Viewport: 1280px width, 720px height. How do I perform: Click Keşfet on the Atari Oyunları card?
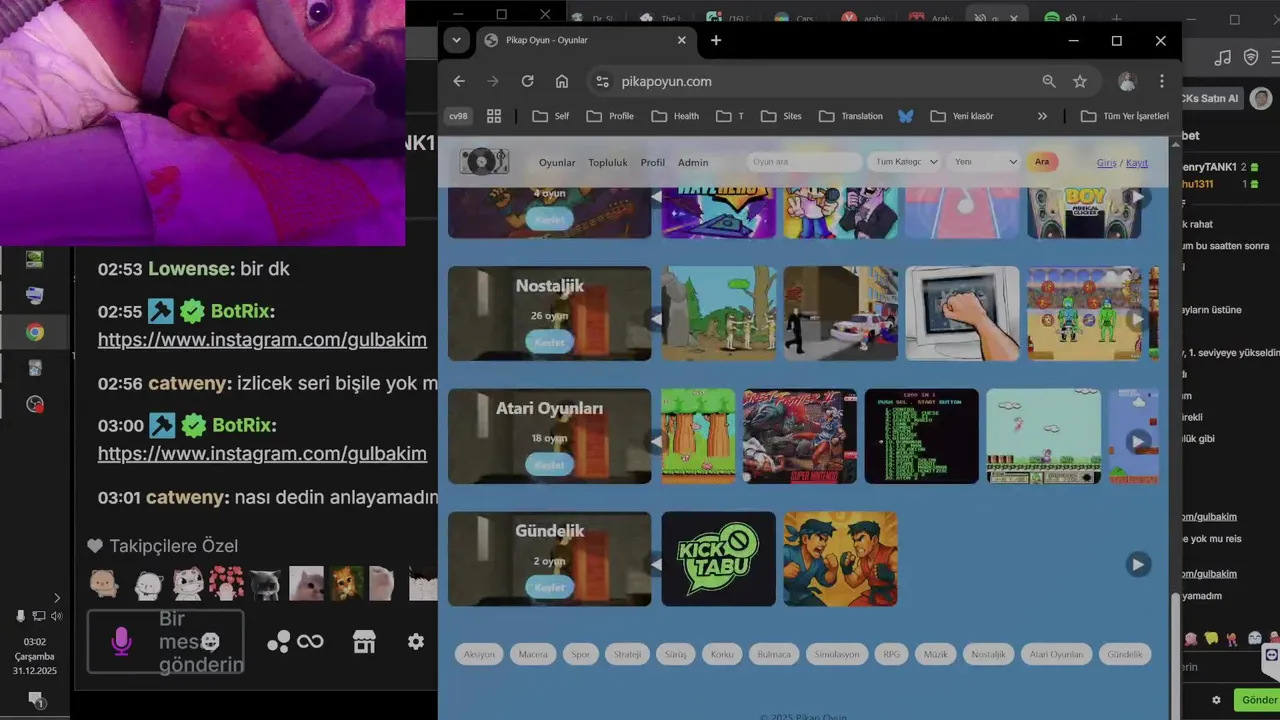[549, 465]
